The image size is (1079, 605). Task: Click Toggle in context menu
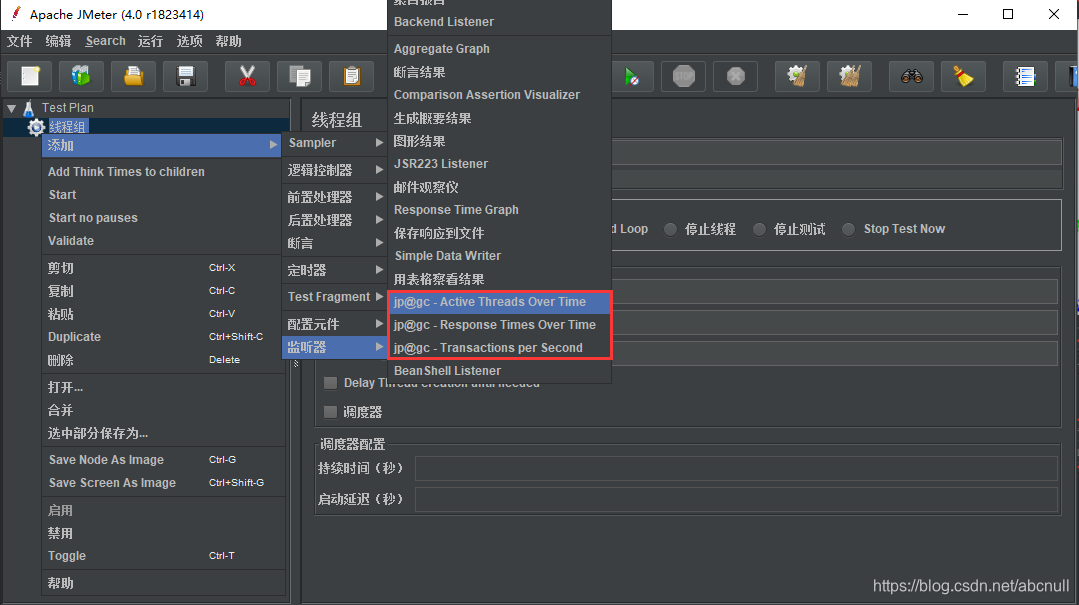click(164, 555)
